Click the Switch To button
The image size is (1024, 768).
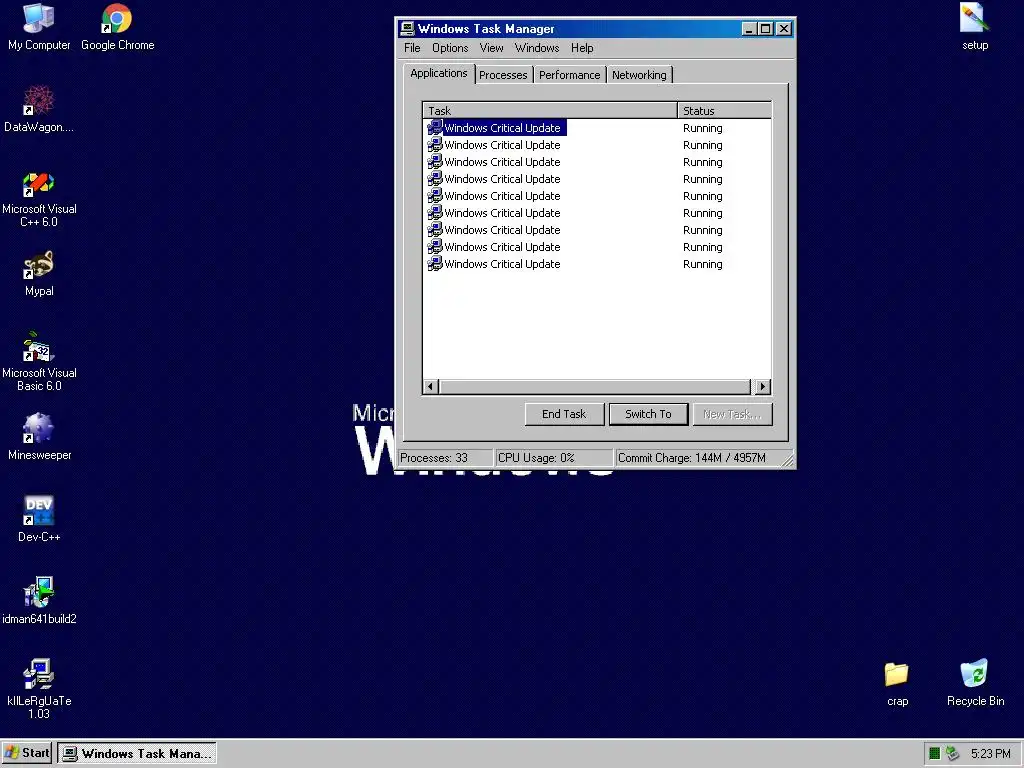tap(648, 414)
